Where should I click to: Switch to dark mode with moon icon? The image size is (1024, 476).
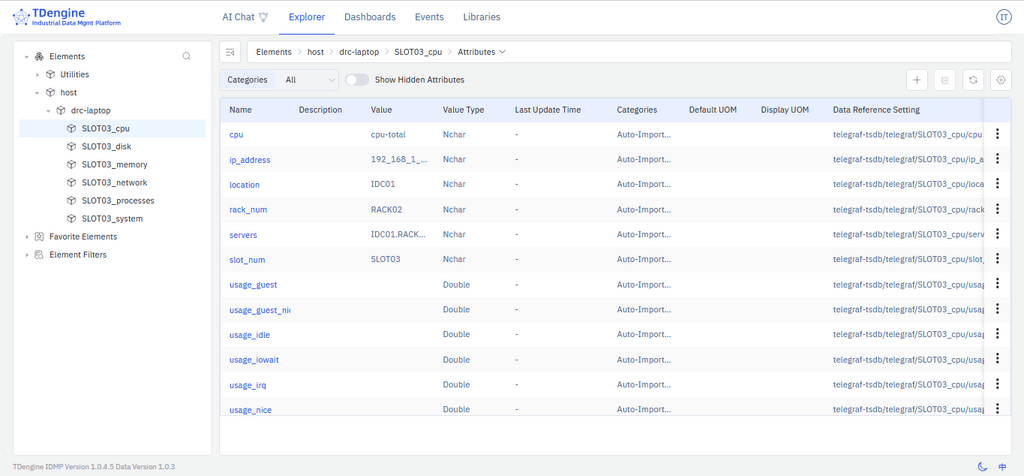(x=982, y=466)
